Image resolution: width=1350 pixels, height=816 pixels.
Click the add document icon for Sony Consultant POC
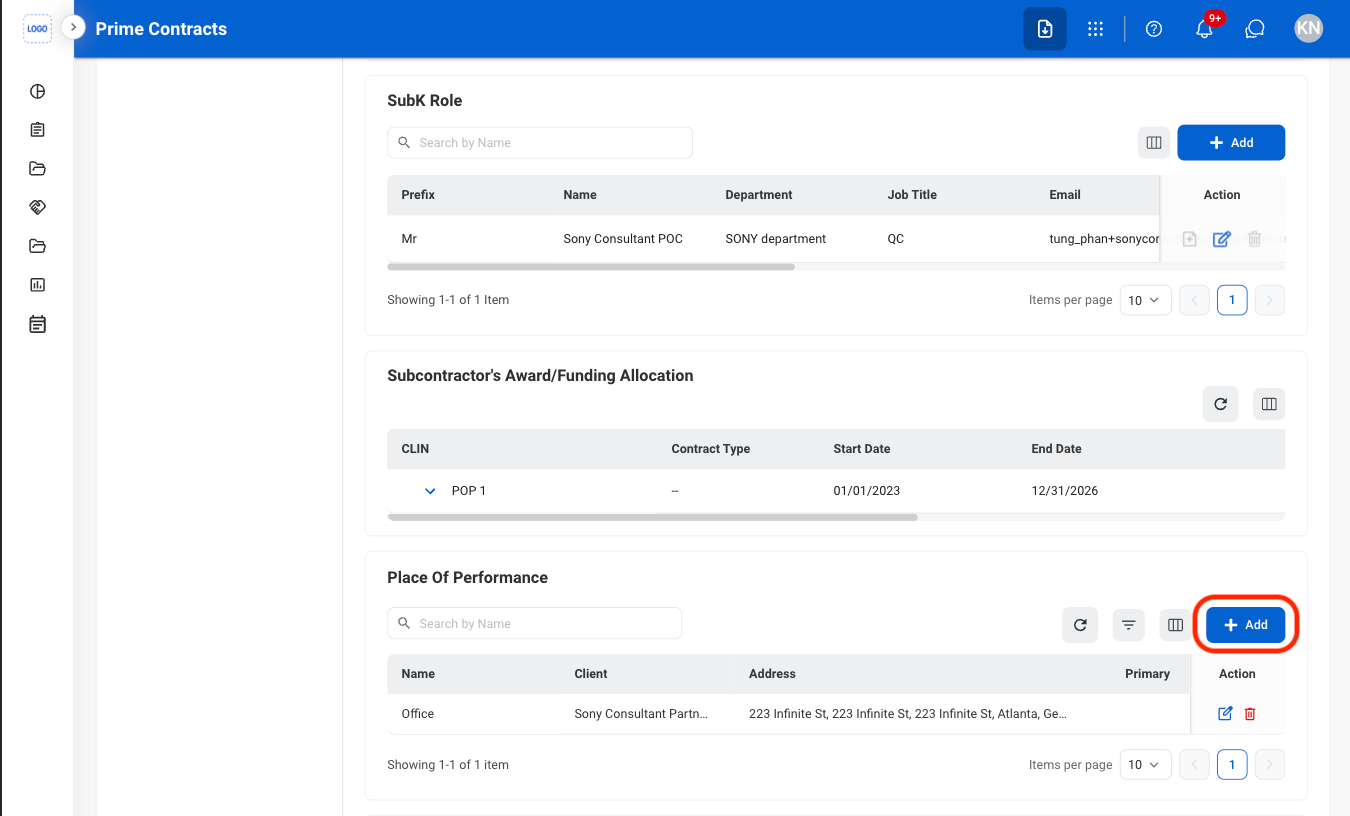(1189, 239)
